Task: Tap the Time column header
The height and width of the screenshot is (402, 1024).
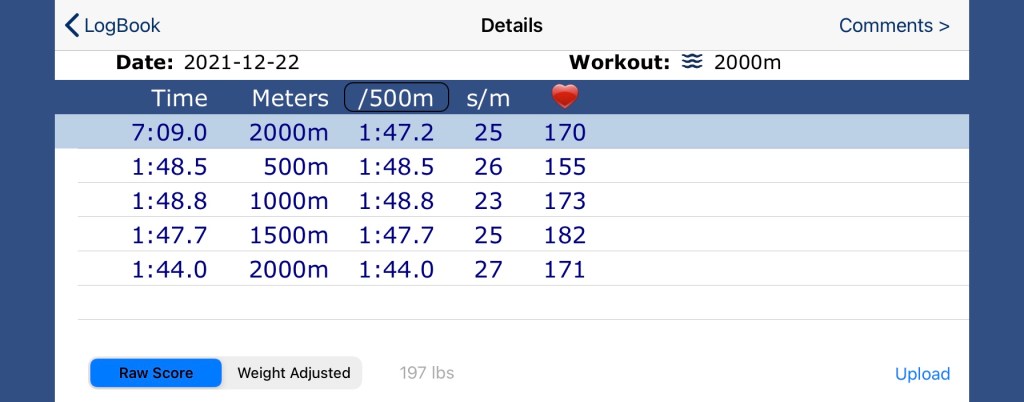Action: (180, 98)
